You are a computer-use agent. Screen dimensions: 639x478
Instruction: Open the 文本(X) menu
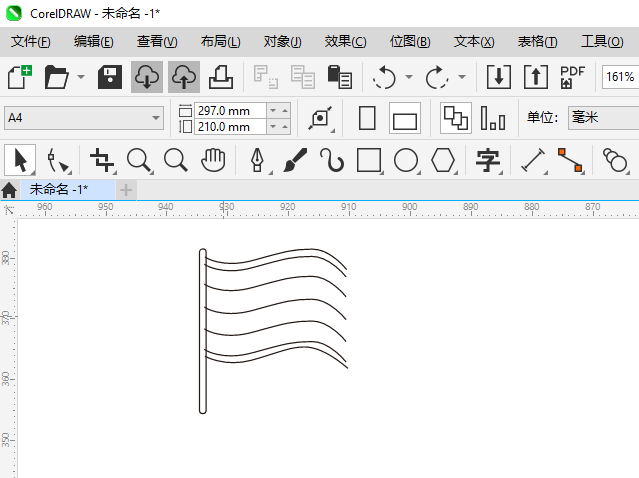click(474, 42)
